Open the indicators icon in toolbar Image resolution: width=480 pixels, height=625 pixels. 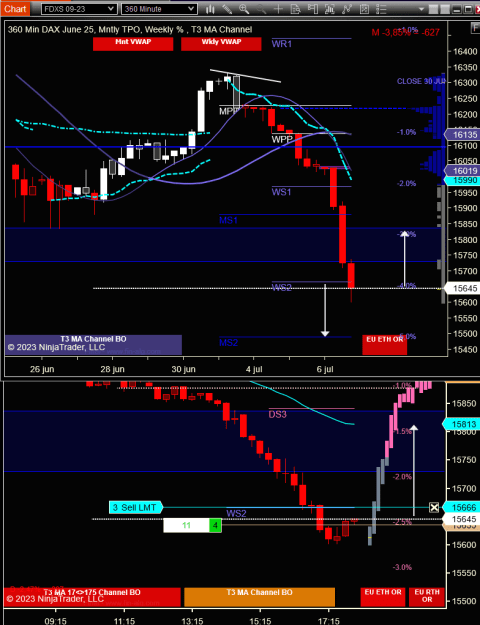tap(329, 9)
